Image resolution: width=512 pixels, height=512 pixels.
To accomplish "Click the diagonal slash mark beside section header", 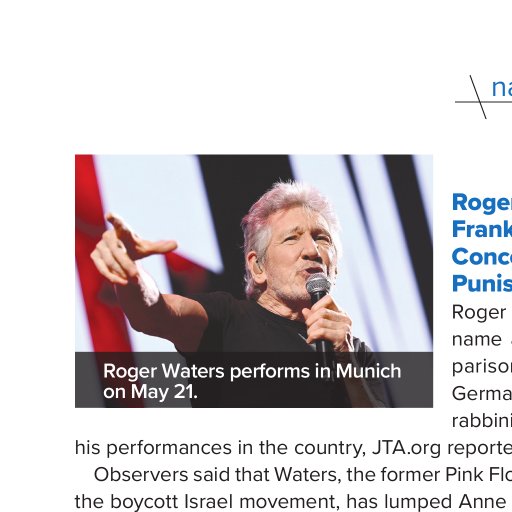I will click(x=478, y=97).
